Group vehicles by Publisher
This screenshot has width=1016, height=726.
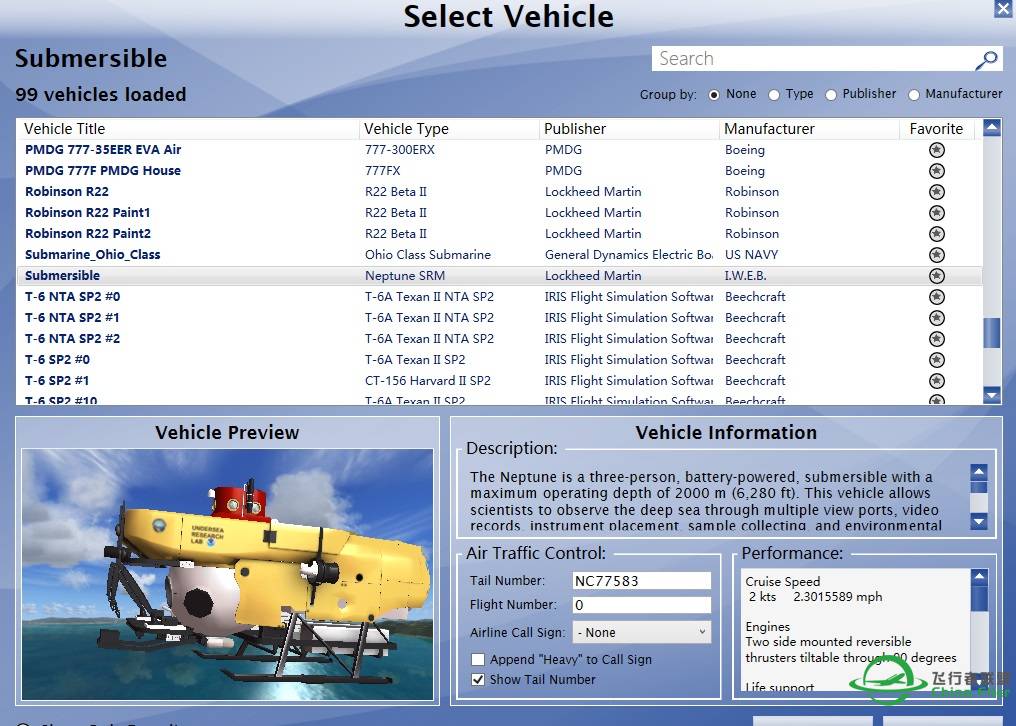(831, 95)
